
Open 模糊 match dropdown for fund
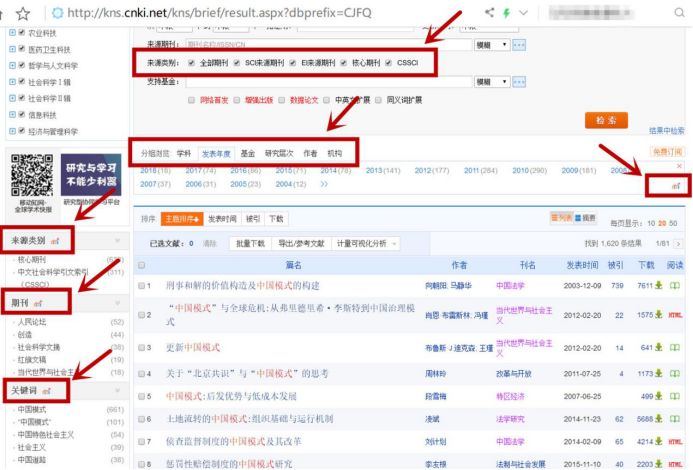tap(492, 82)
